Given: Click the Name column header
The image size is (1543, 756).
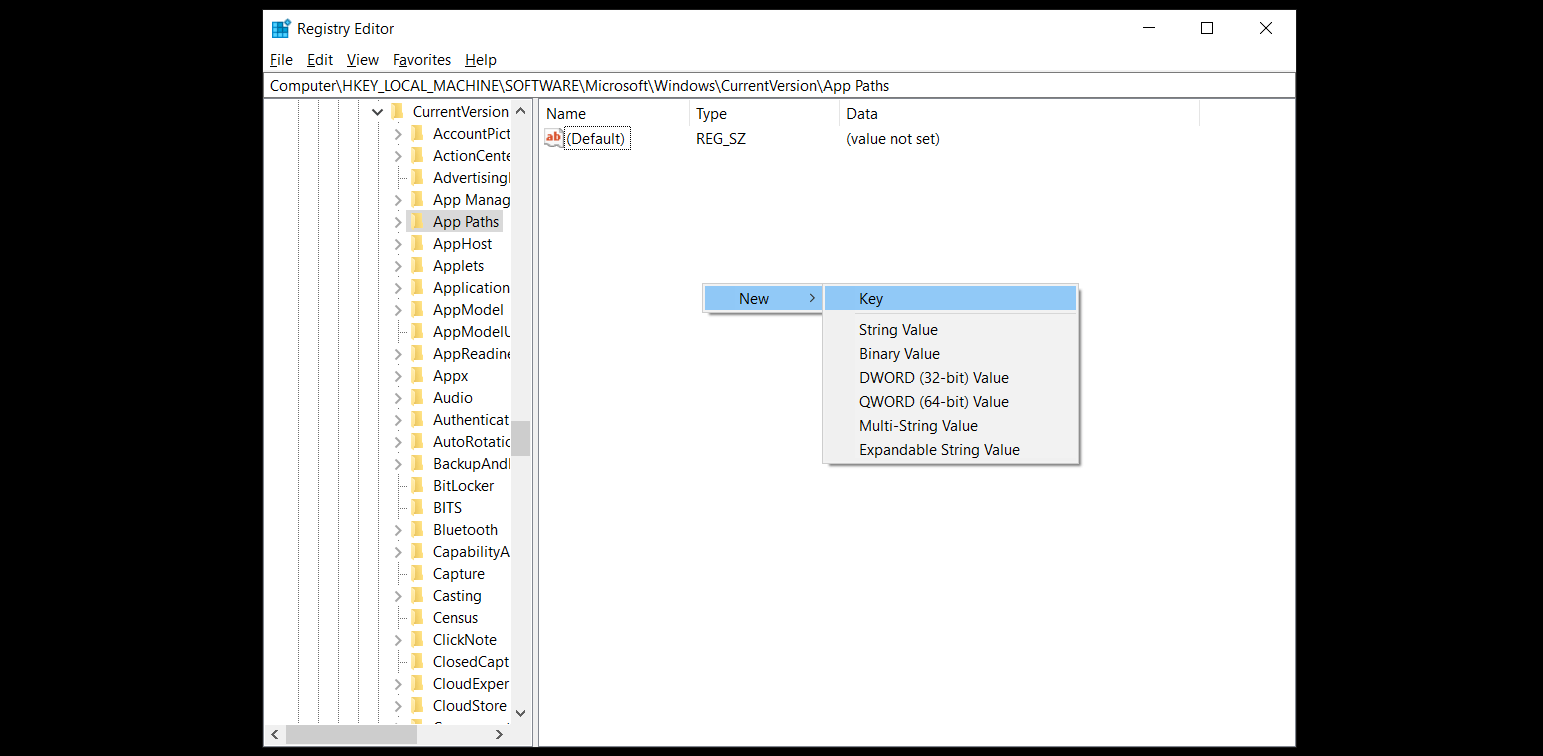Looking at the screenshot, I should 614,114.
